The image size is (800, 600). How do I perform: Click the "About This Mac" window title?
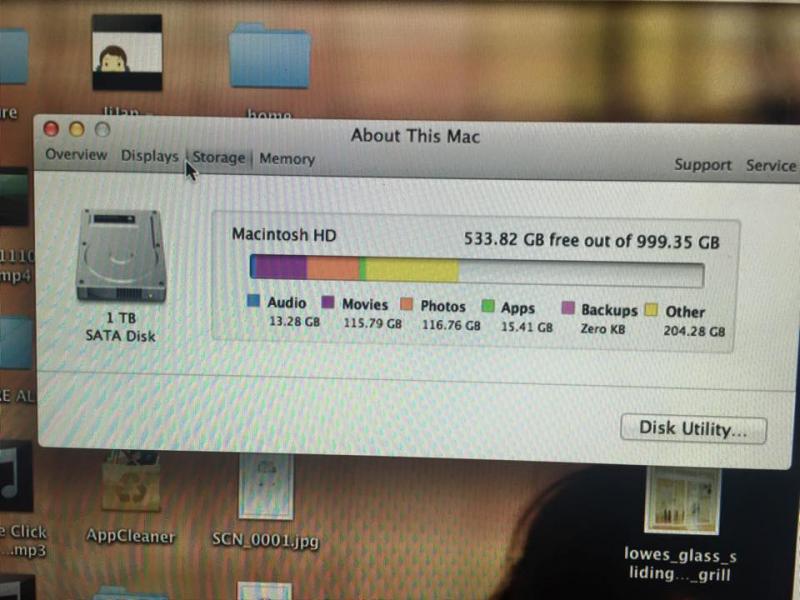(x=415, y=136)
